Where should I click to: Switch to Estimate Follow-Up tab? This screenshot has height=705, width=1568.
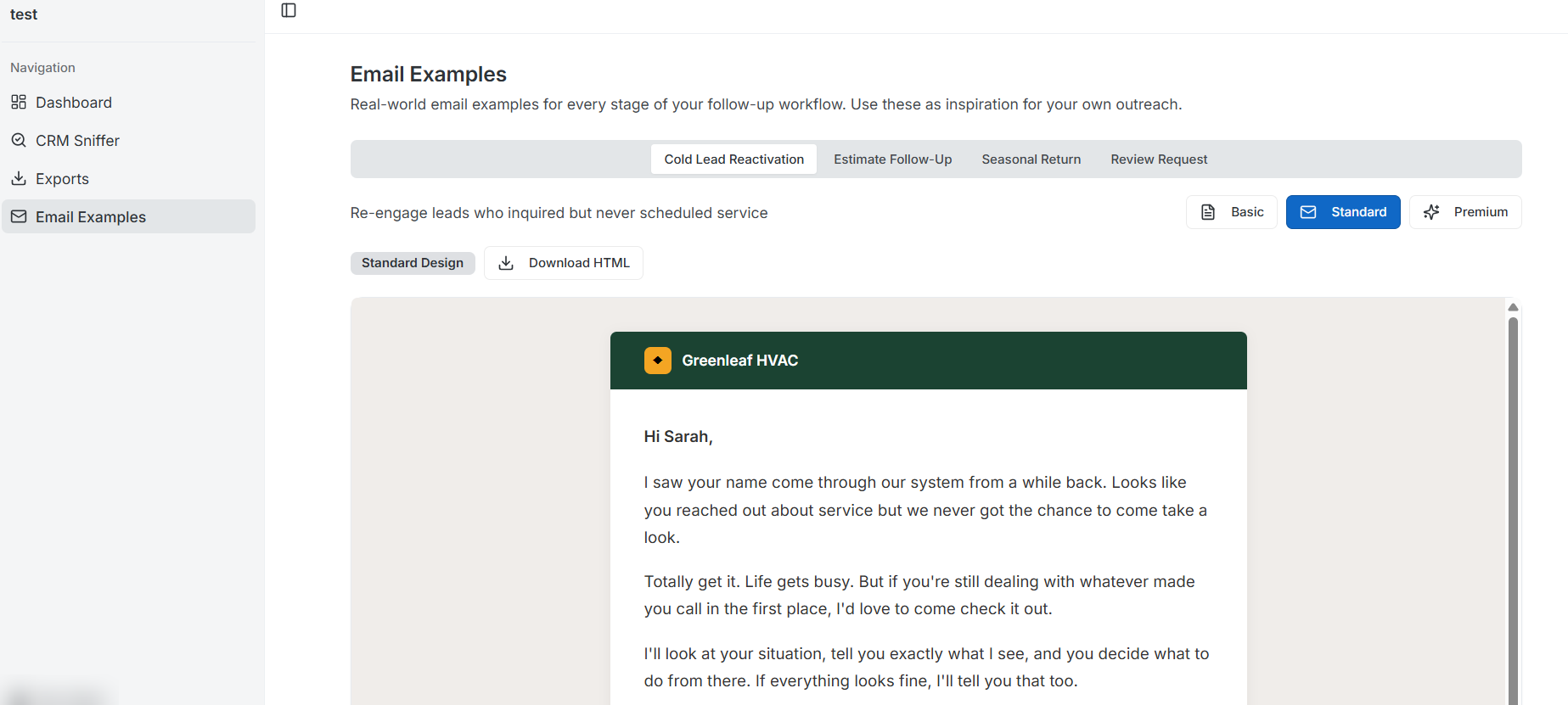(892, 159)
